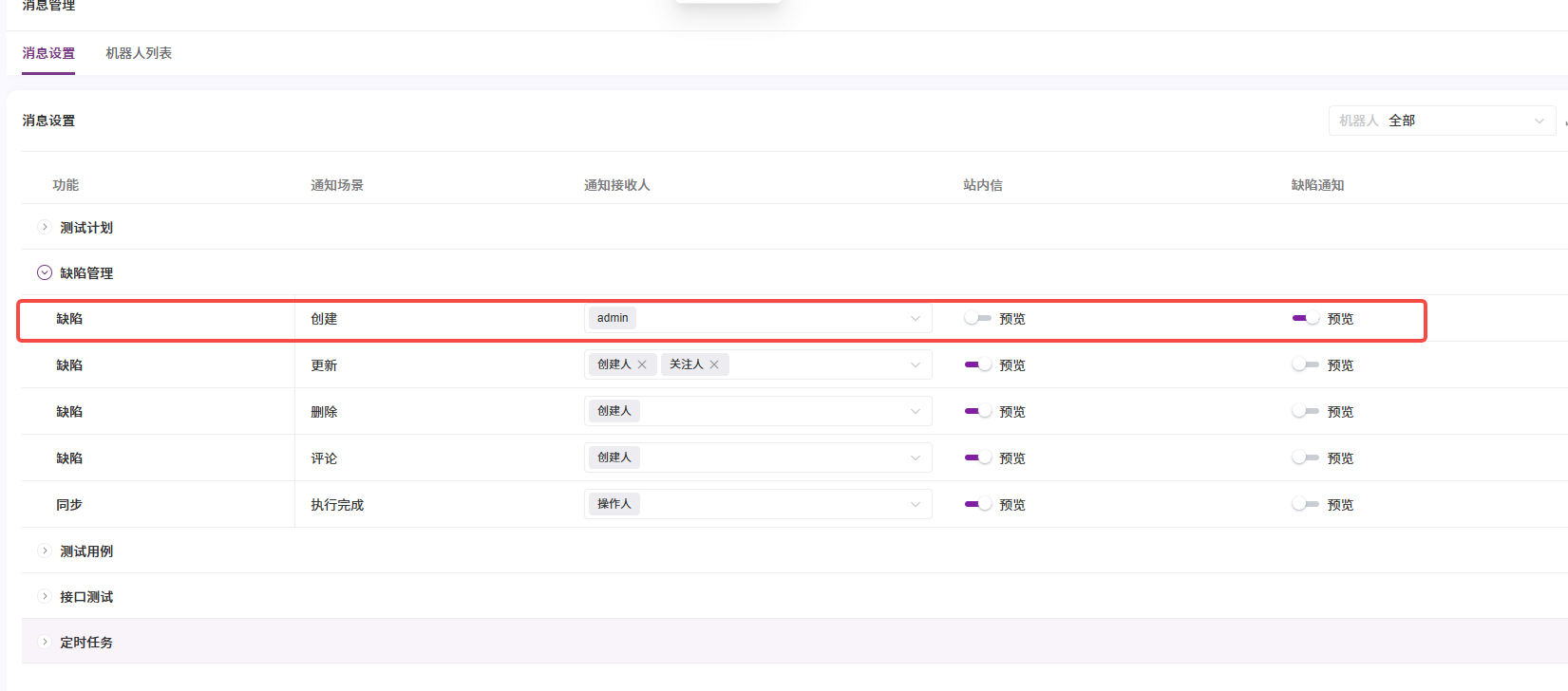Image resolution: width=1568 pixels, height=691 pixels.
Task: Open recipient dropdown containing admin
Action: [x=915, y=319]
